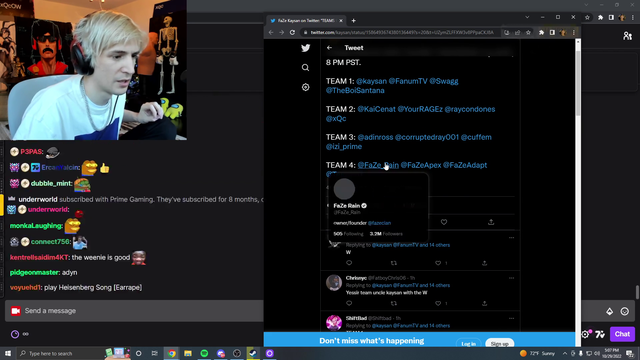Open the Chrome profile avatar in Twitter window
The image size is (640, 360).
563,32
